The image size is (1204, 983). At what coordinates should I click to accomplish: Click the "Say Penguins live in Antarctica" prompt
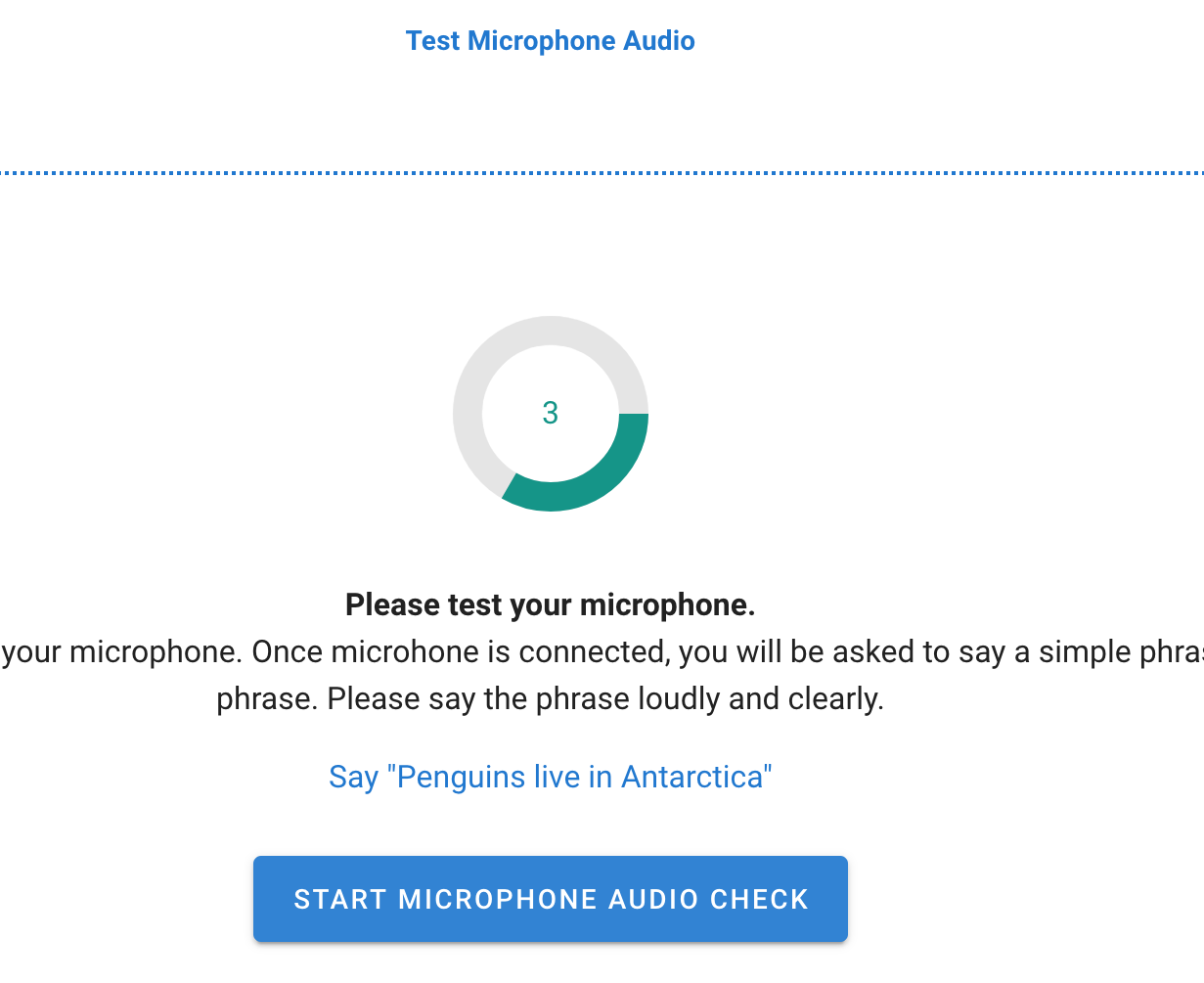(550, 777)
